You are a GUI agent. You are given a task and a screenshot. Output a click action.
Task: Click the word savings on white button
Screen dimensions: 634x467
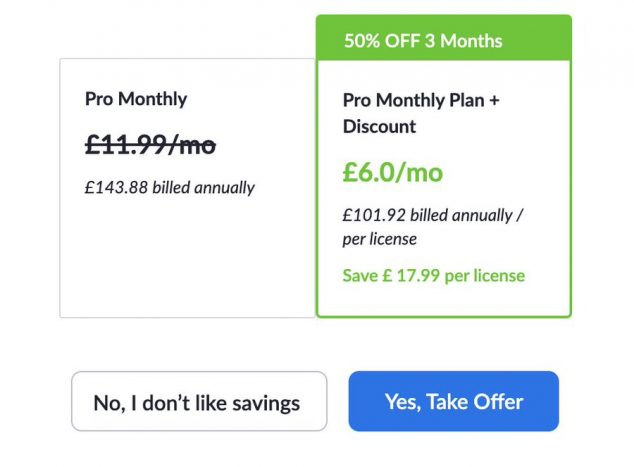pos(262,403)
